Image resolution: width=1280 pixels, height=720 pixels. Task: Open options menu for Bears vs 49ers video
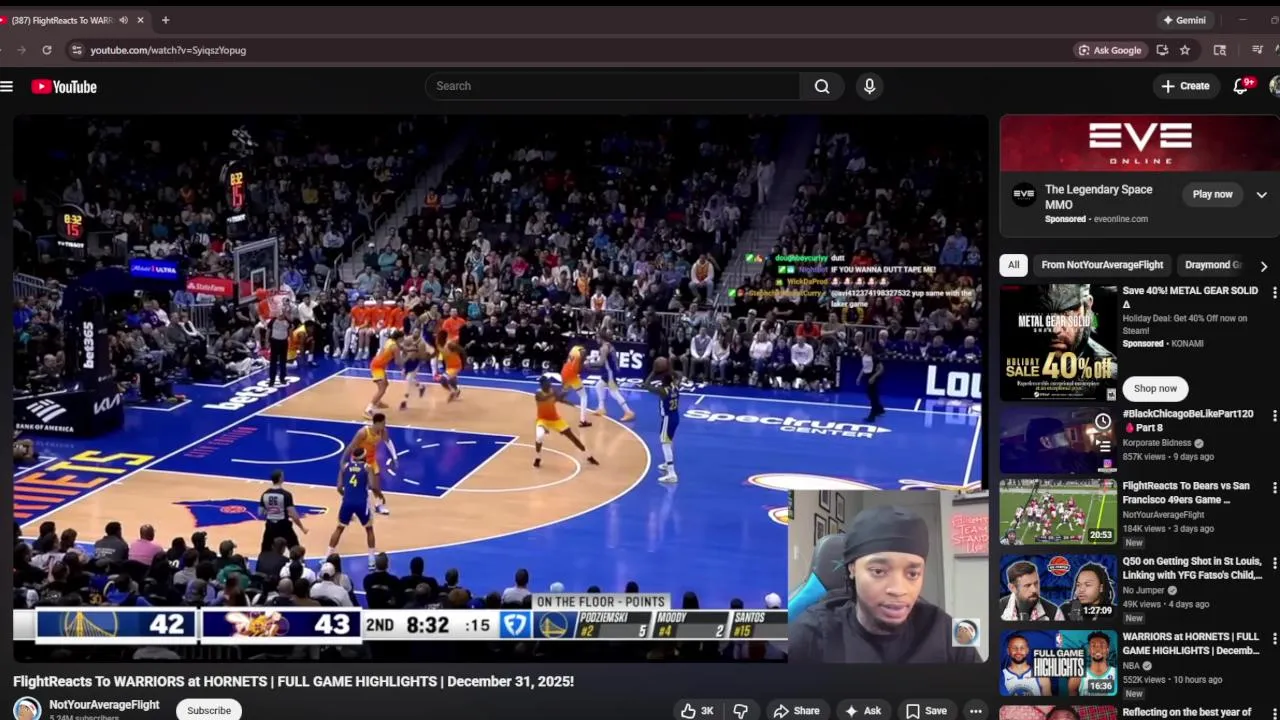pos(1274,487)
